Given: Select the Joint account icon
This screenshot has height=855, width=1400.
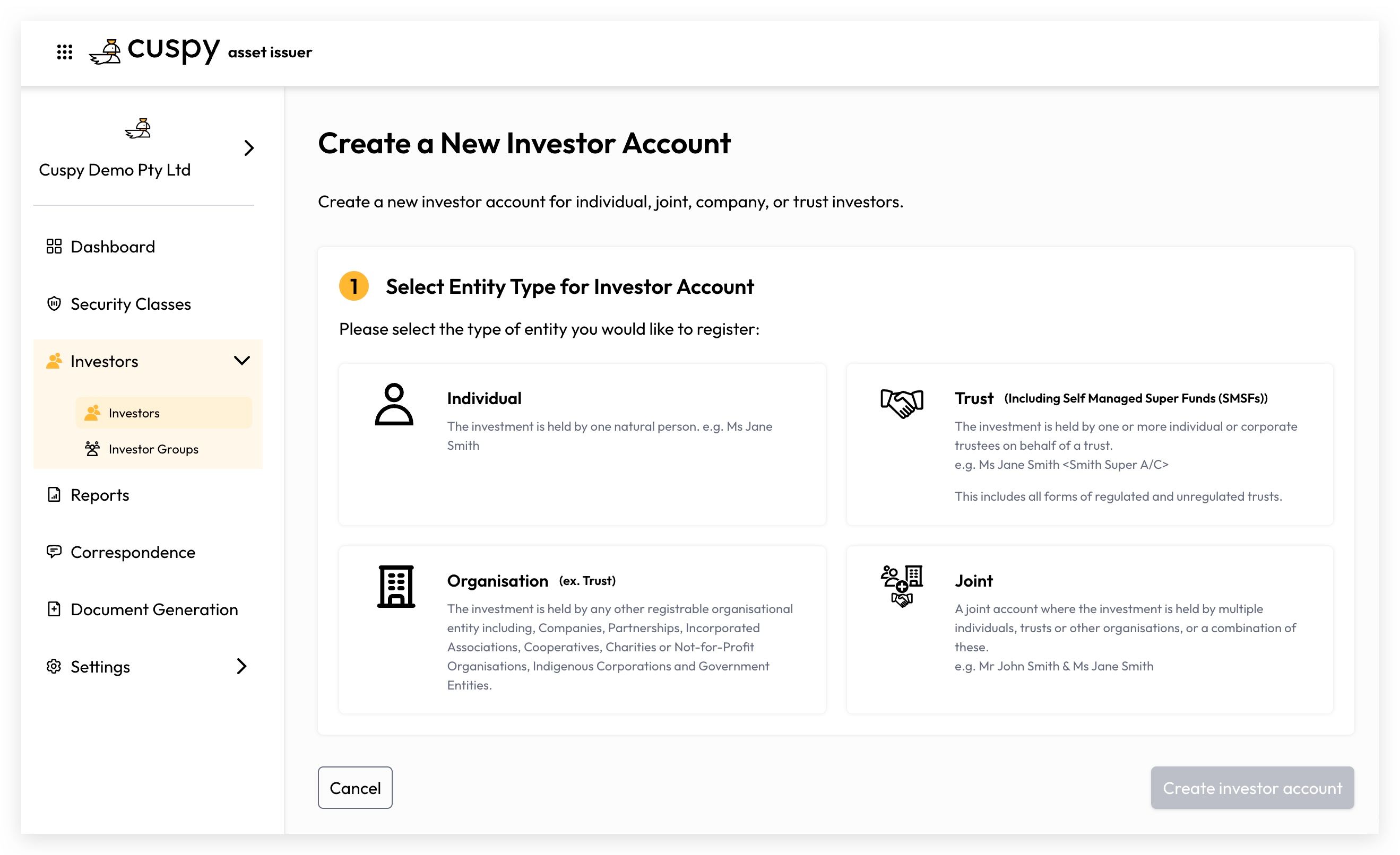Looking at the screenshot, I should click(x=902, y=587).
